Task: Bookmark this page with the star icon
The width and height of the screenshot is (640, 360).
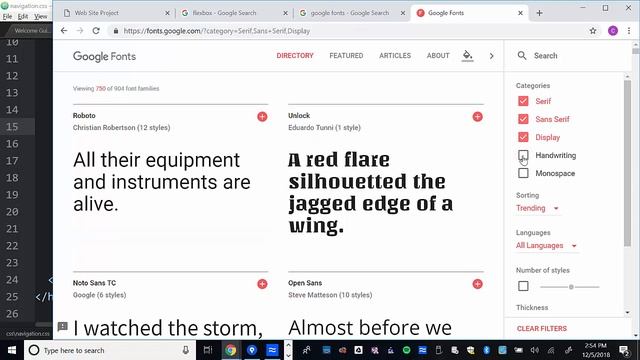Action: click(x=593, y=31)
